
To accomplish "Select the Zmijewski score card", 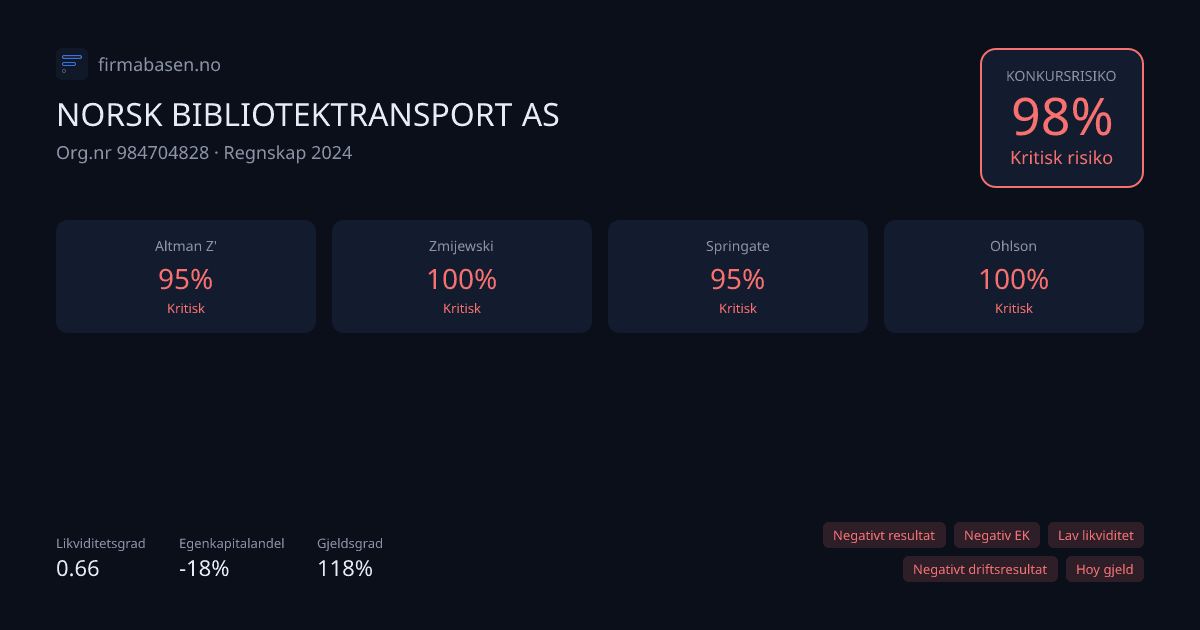I will [x=461, y=276].
